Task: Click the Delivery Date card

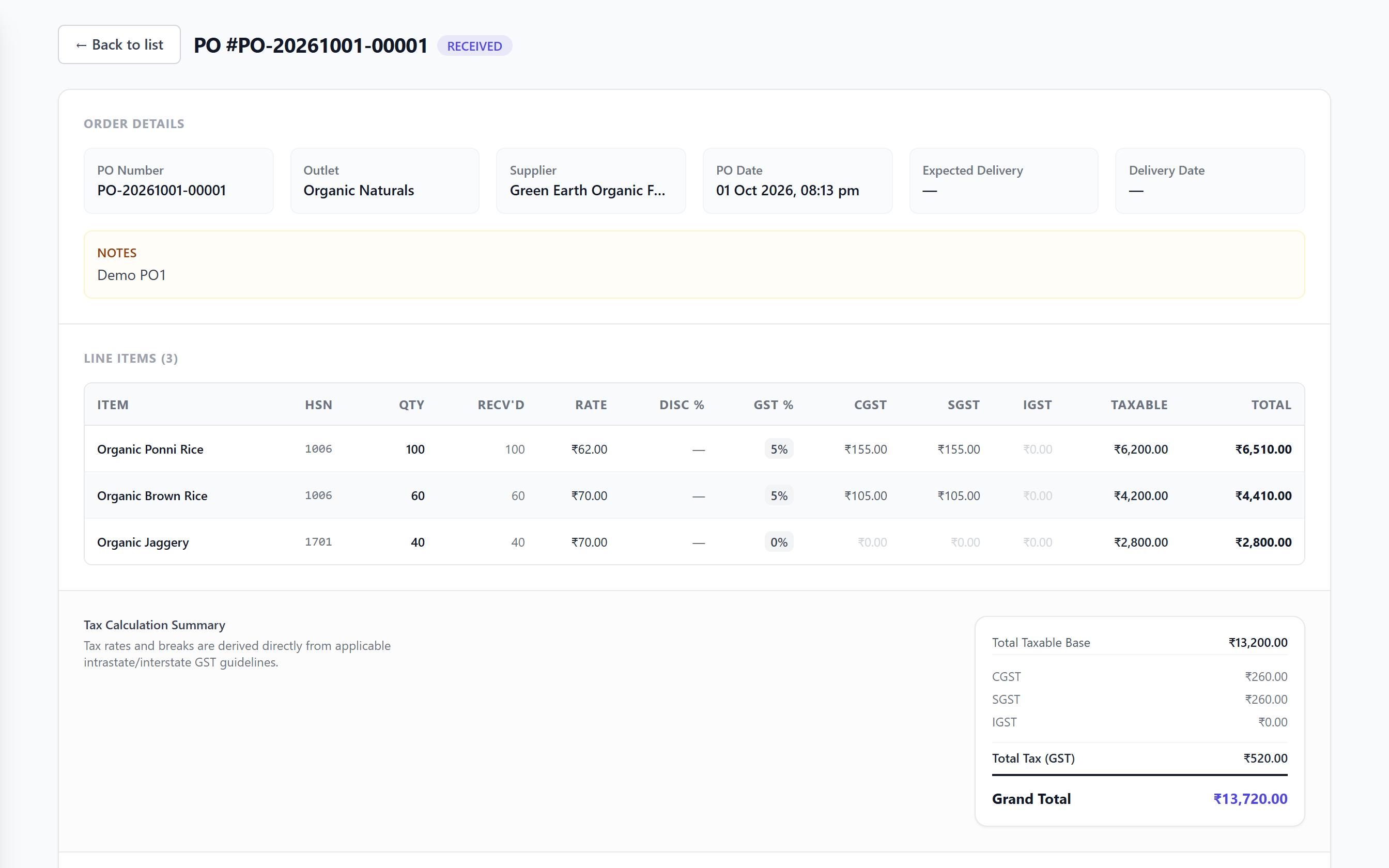Action: coord(1209,181)
